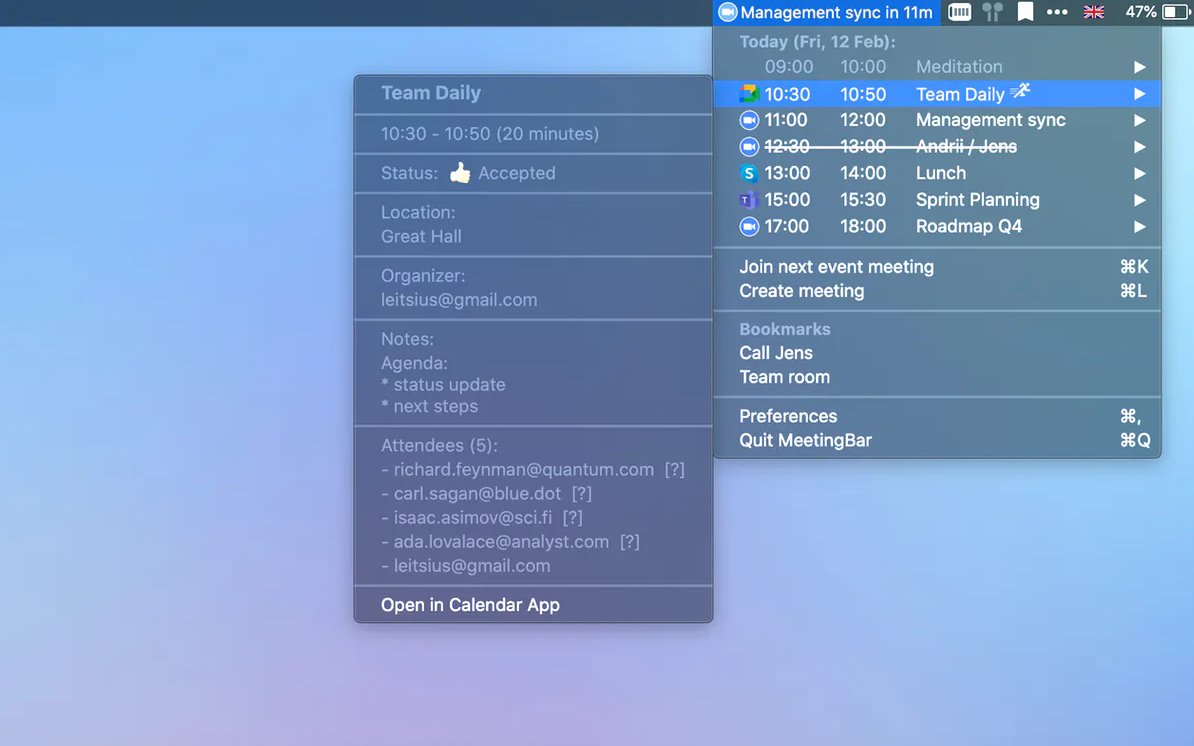Click the Team Daily title in details panel
Screen dimensions: 1194x746
pos(430,93)
